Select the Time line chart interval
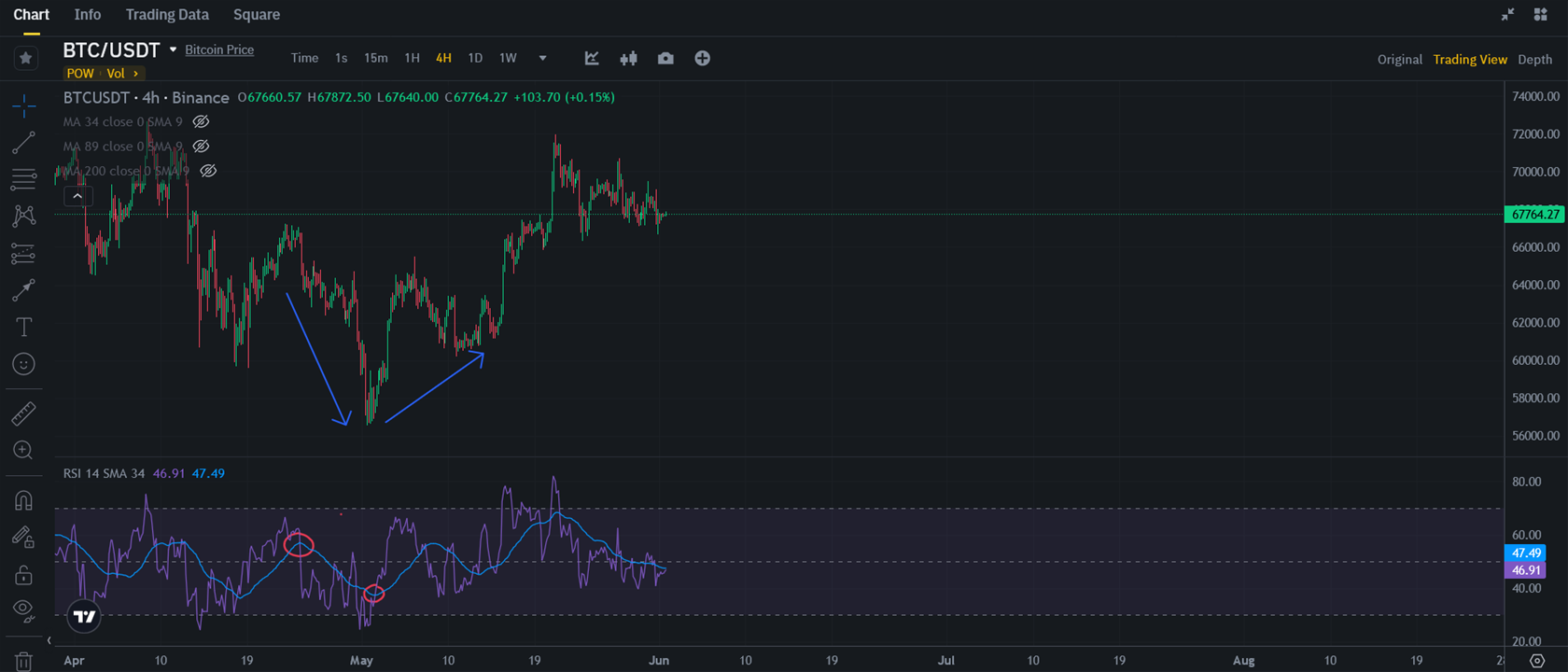 [304, 58]
